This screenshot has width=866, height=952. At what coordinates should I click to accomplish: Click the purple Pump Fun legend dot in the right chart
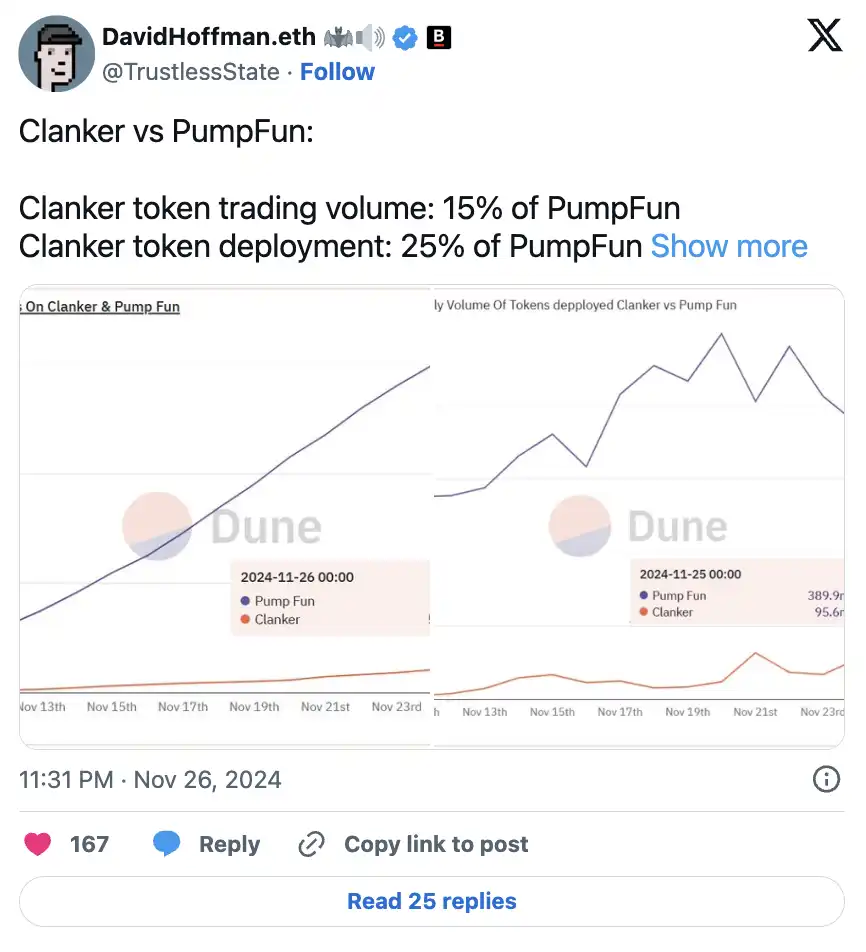(x=643, y=595)
